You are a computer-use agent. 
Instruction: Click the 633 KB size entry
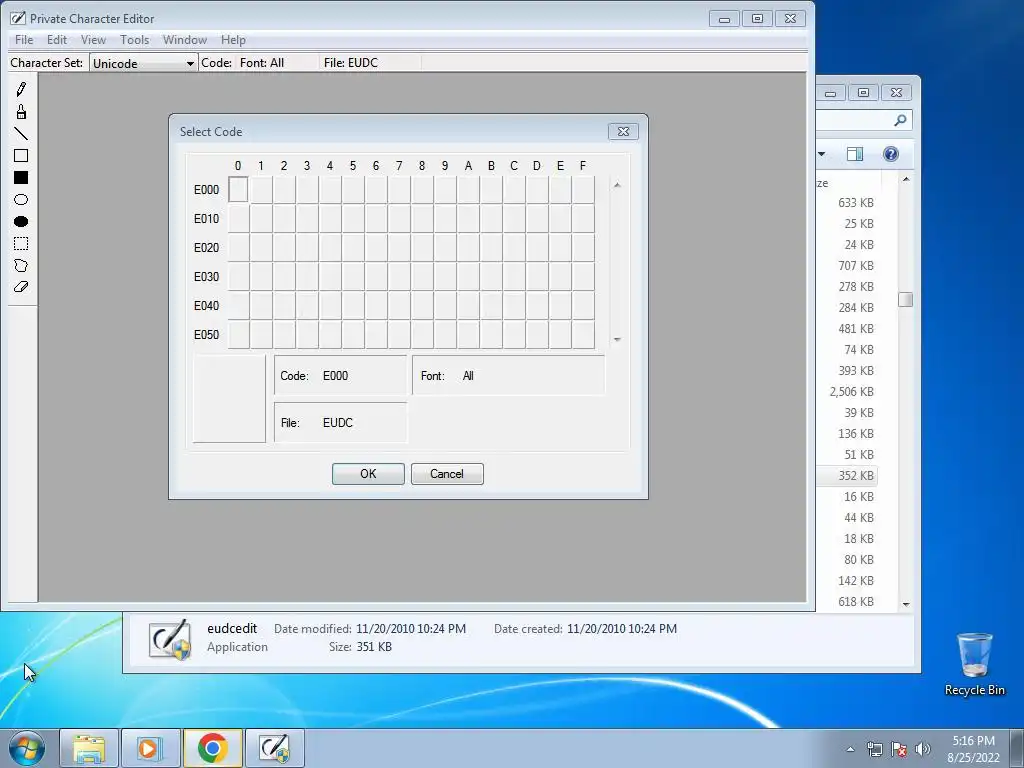(856, 202)
